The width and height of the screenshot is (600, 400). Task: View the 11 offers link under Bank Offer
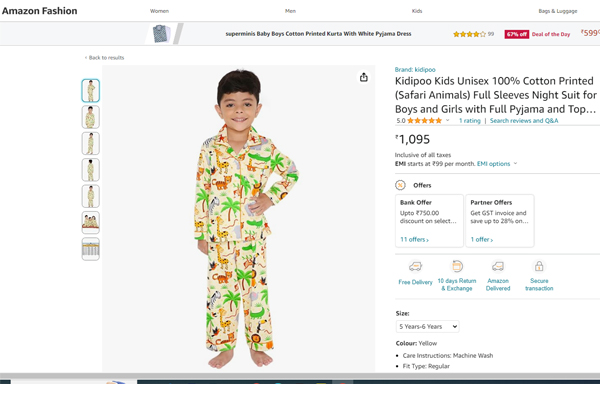coord(414,240)
